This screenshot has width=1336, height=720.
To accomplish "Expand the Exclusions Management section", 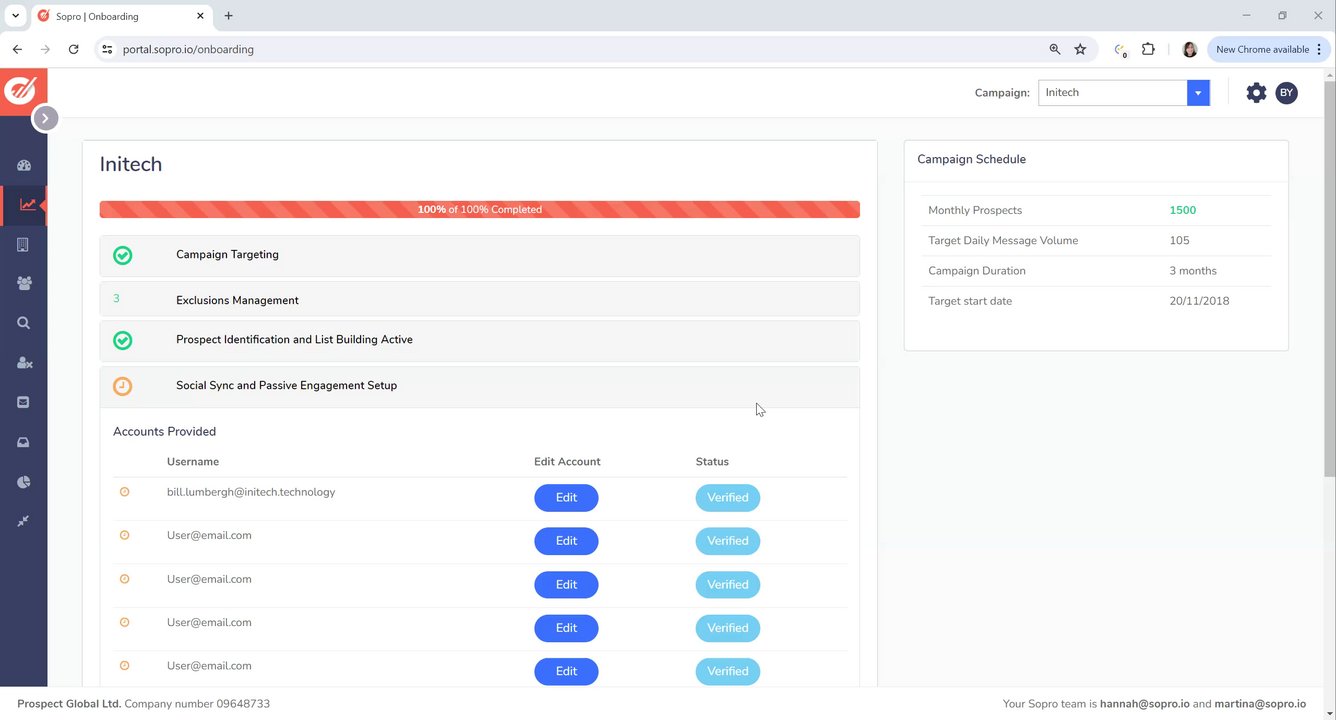I will [x=480, y=299].
